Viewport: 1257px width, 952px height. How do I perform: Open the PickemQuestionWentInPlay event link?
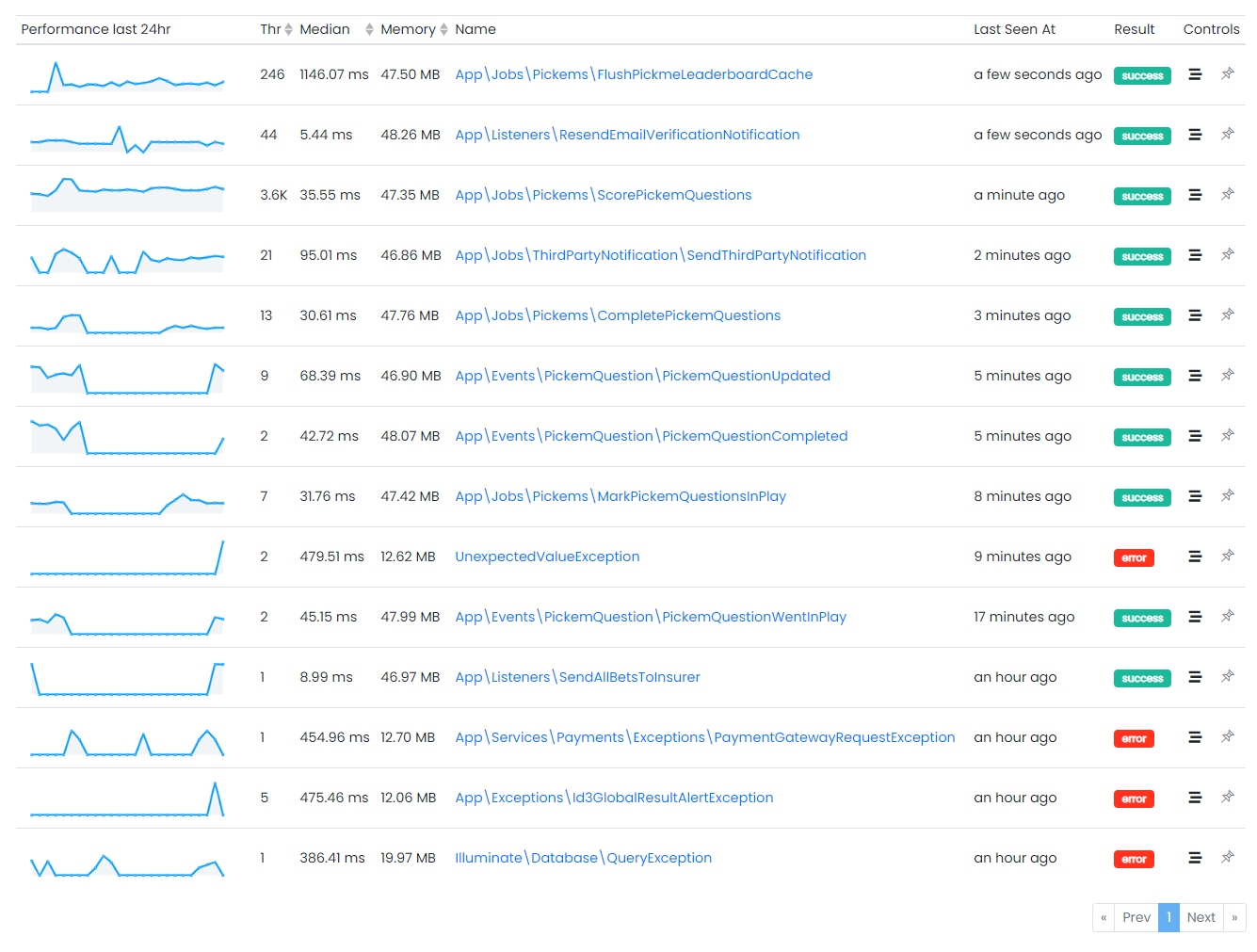point(651,617)
